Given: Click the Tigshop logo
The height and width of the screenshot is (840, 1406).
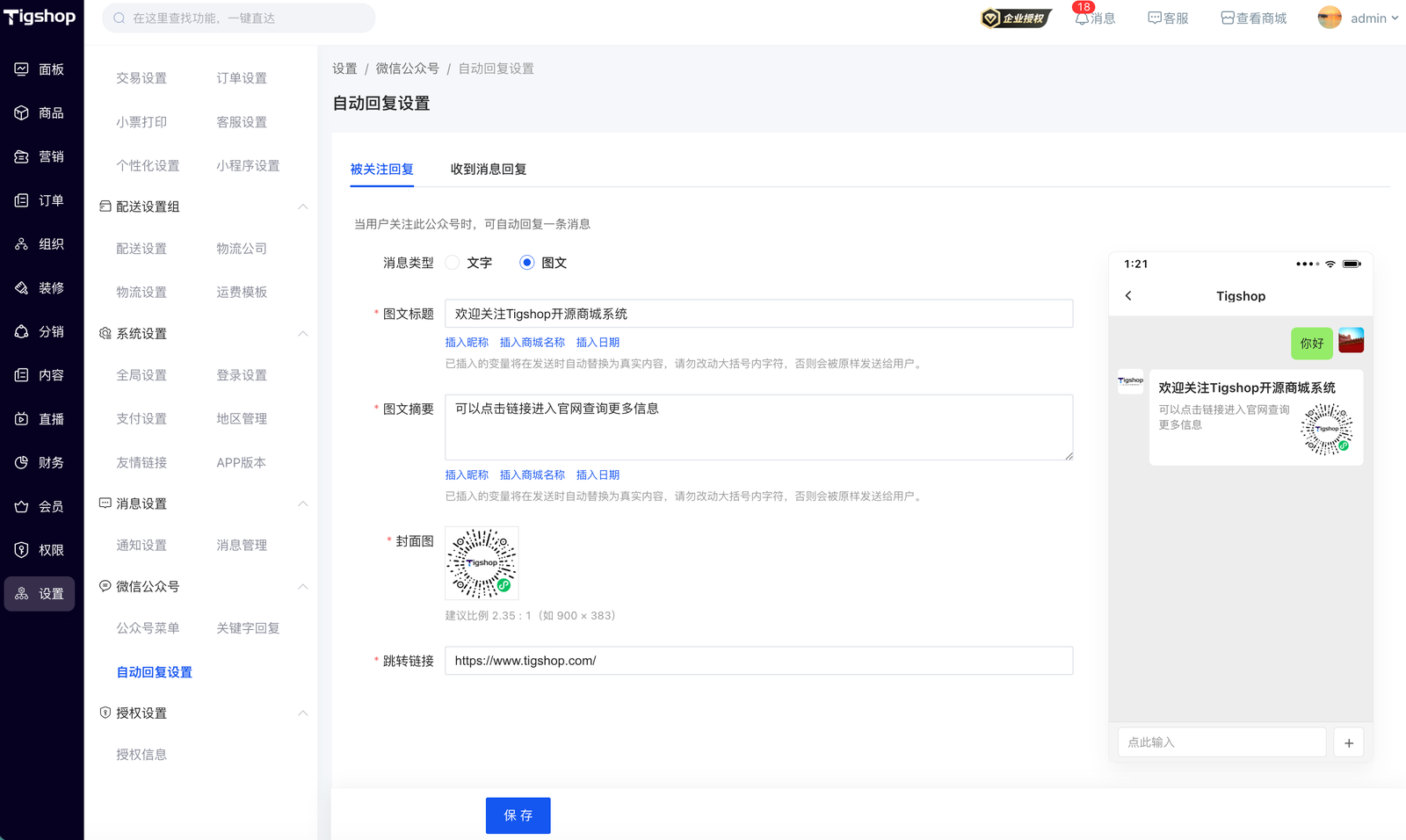Looking at the screenshot, I should point(40,17).
